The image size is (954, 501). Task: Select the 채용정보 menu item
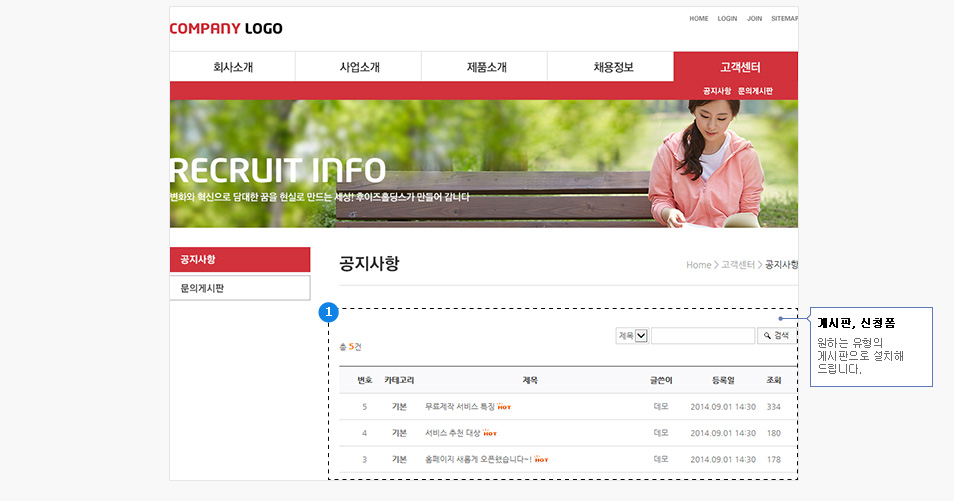point(611,68)
